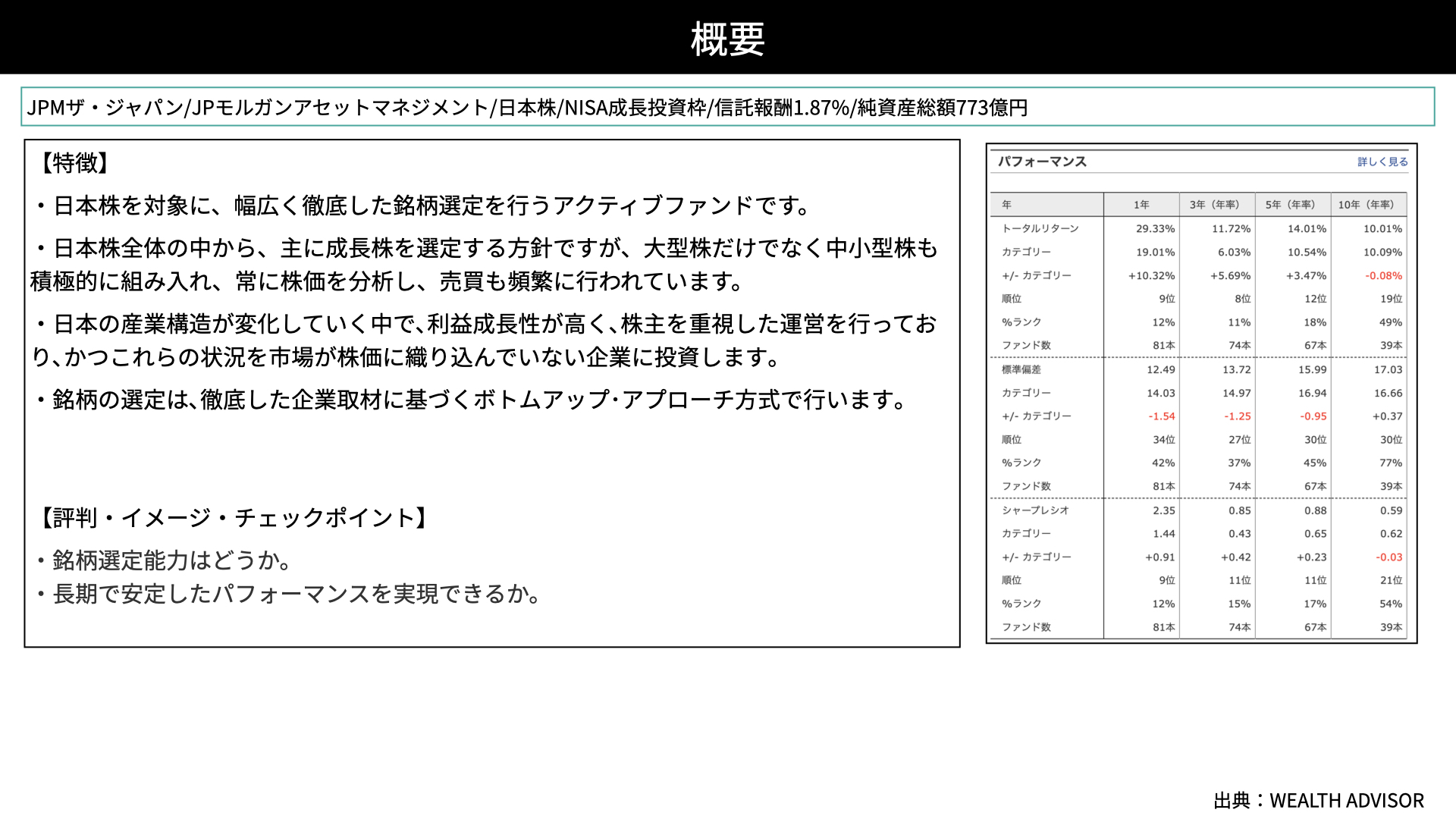Click the 11.72% three-year return value
Image resolution: width=1456 pixels, height=819 pixels.
[1231, 228]
